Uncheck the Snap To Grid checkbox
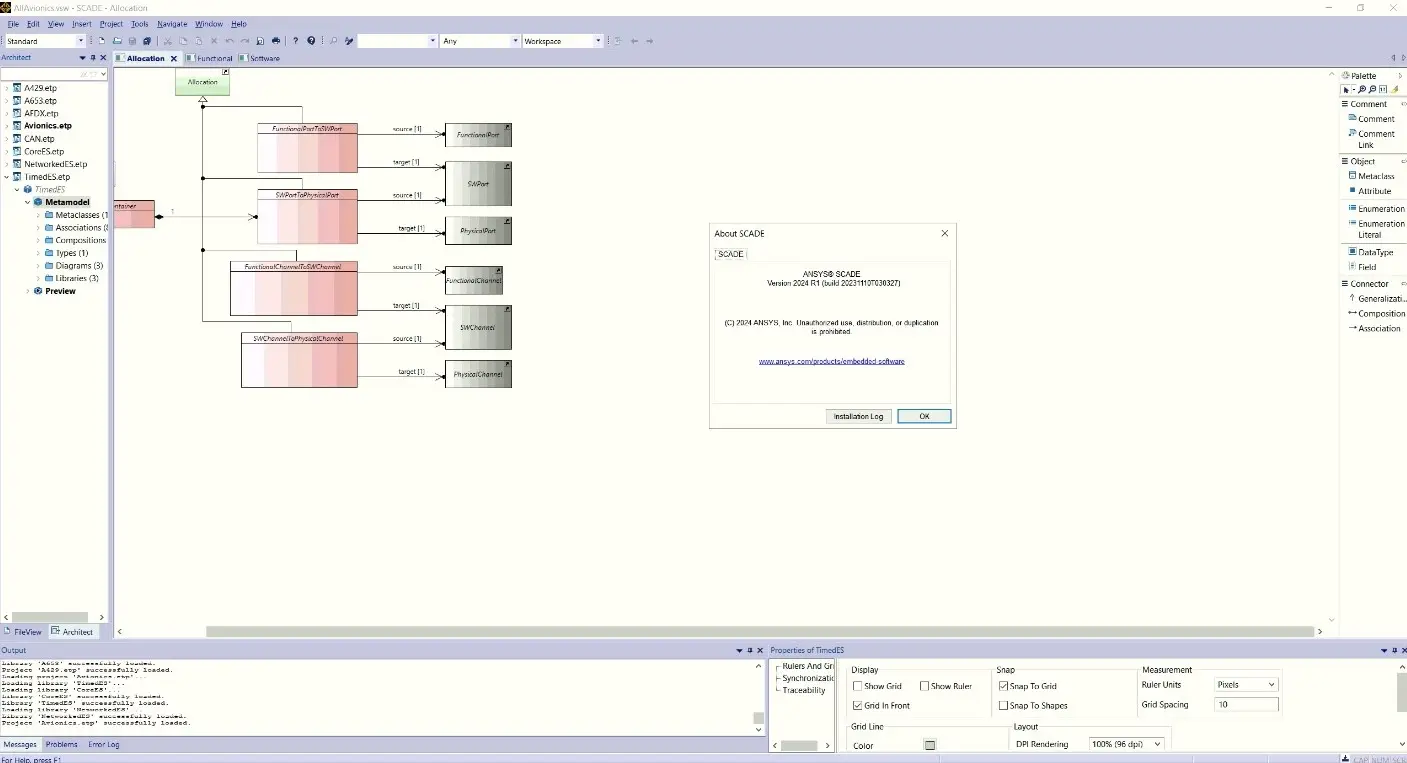Image resolution: width=1407 pixels, height=763 pixels. (x=1003, y=686)
